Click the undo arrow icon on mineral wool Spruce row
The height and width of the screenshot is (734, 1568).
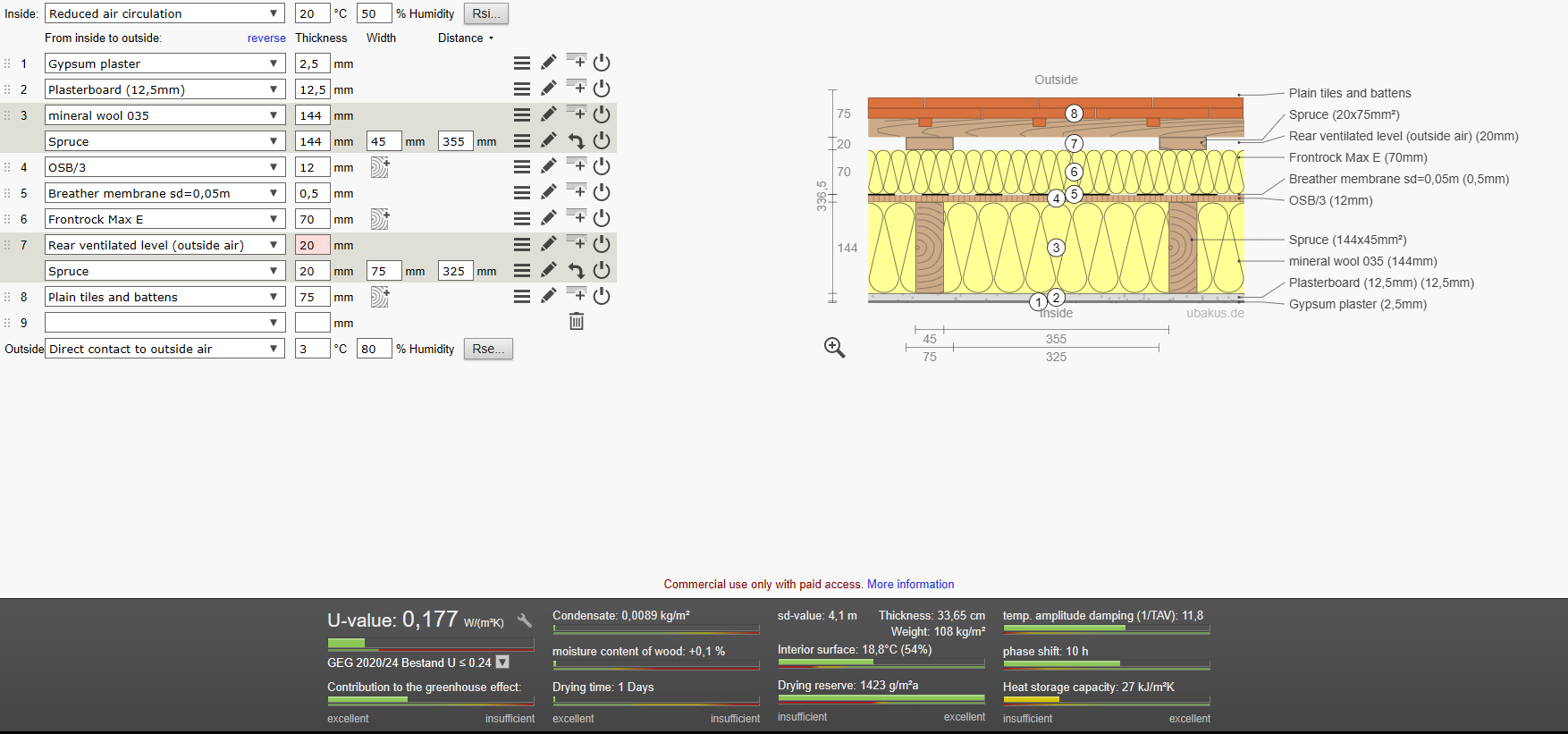(577, 141)
